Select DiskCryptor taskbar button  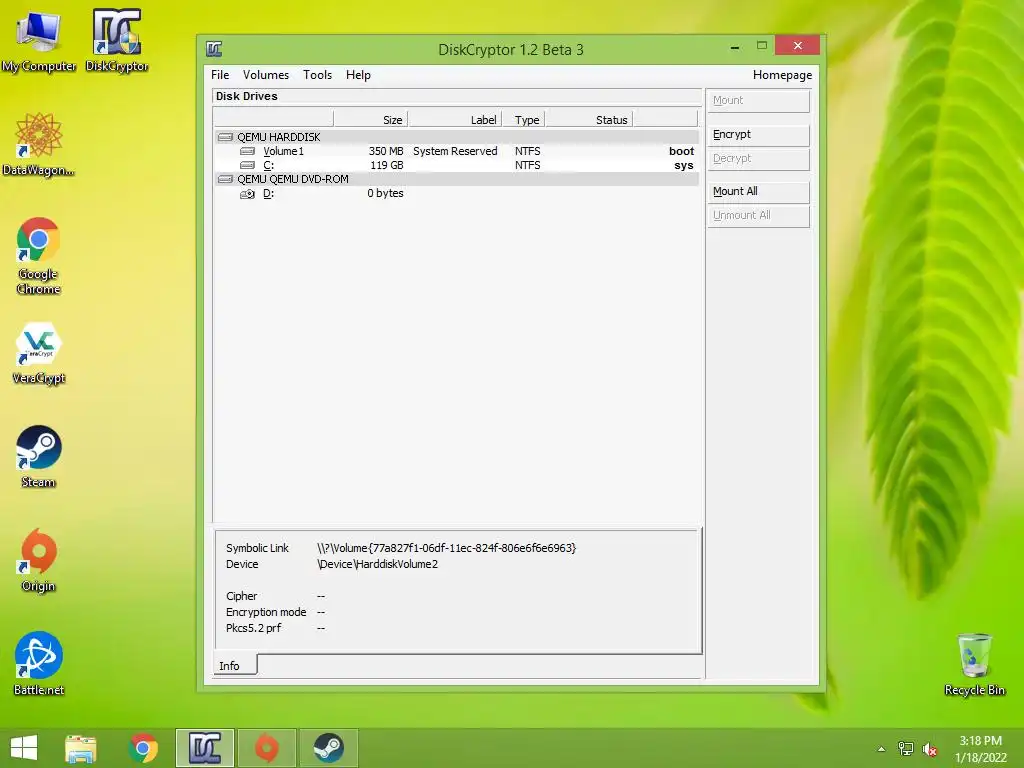pos(205,748)
